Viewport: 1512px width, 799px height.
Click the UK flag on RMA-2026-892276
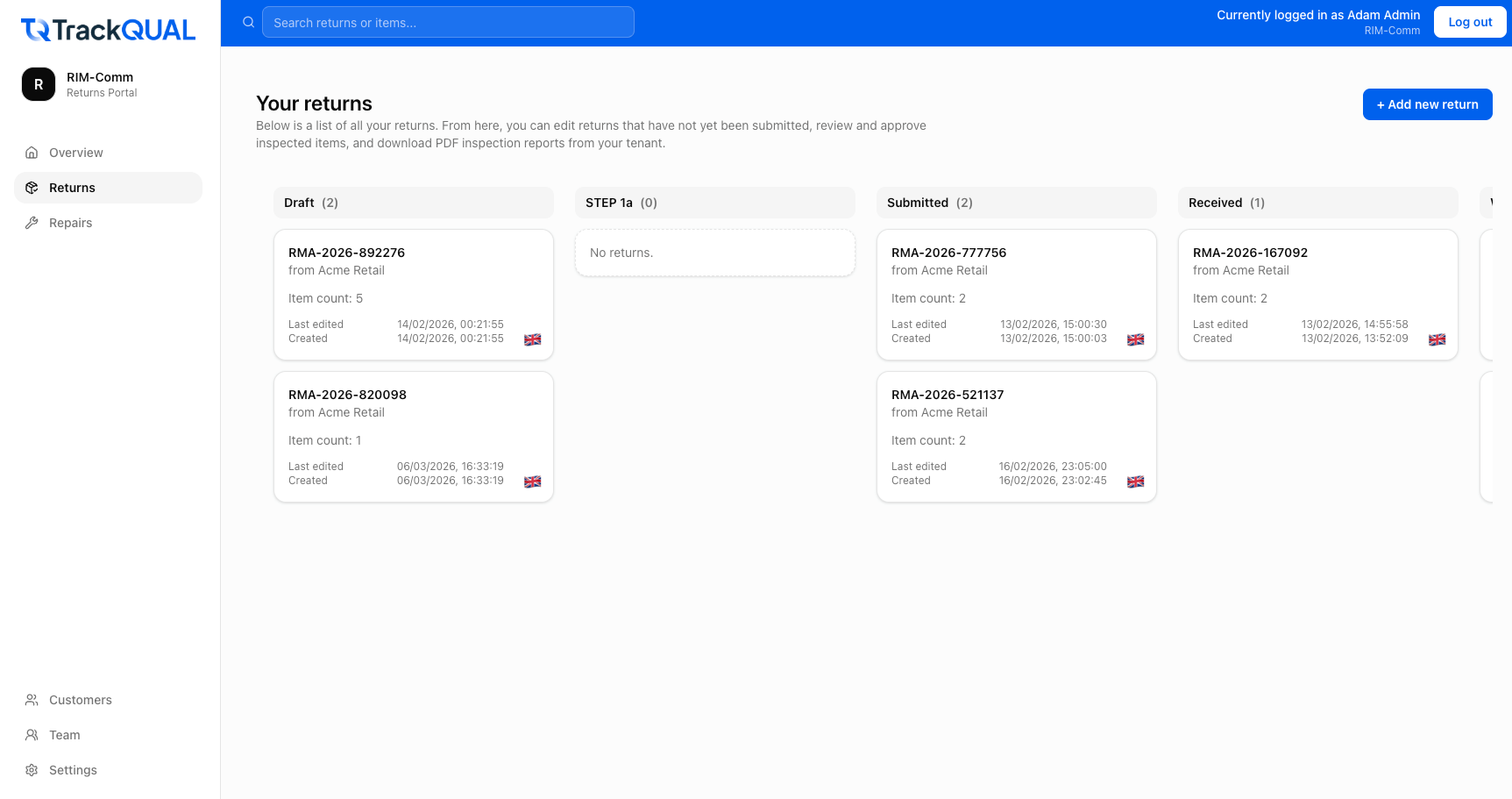coord(532,339)
